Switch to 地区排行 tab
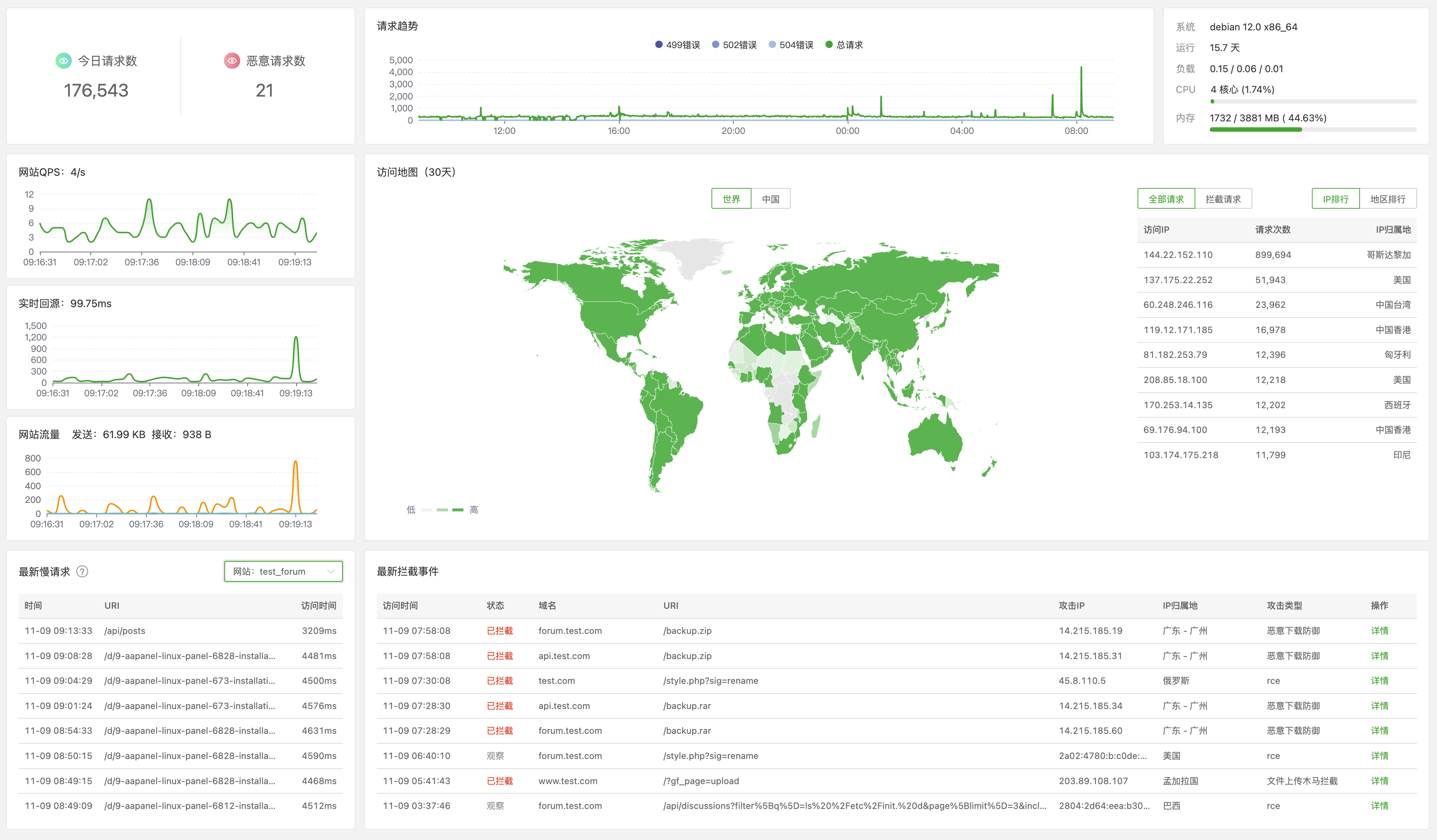The width and height of the screenshot is (1437, 840). coord(1387,199)
